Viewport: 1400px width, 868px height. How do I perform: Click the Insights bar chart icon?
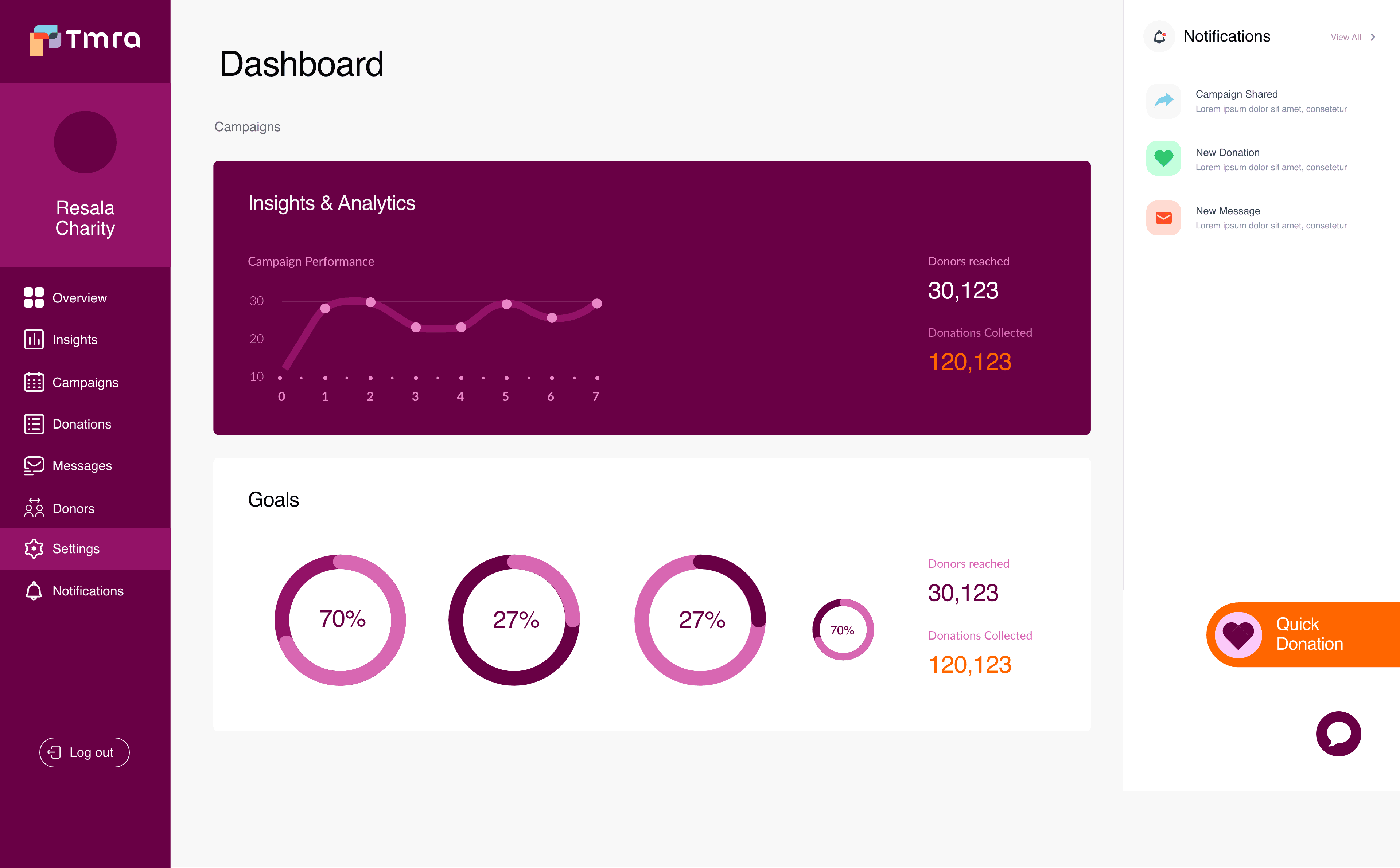pyautogui.click(x=34, y=339)
